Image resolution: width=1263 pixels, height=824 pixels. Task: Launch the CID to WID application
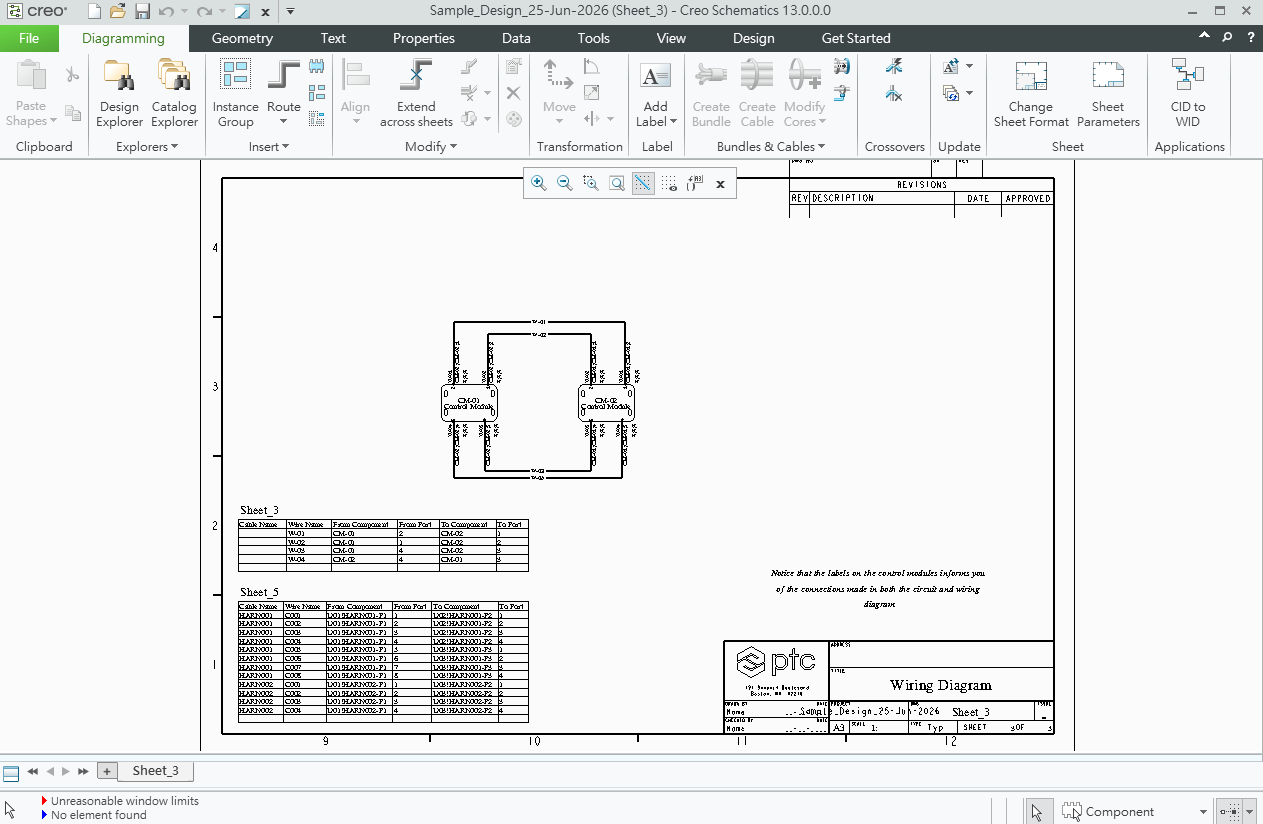tap(1188, 94)
